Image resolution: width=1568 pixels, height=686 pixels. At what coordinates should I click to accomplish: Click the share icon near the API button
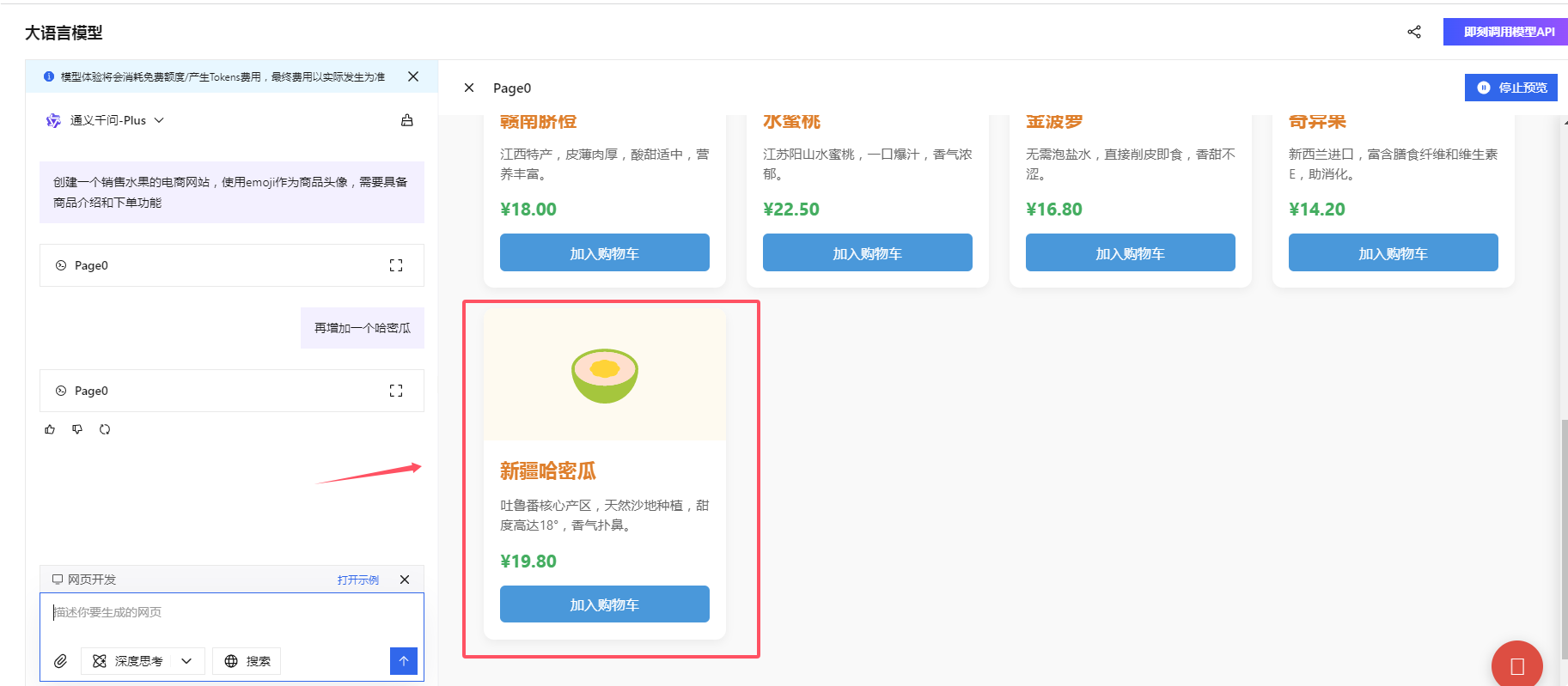coord(1414,31)
